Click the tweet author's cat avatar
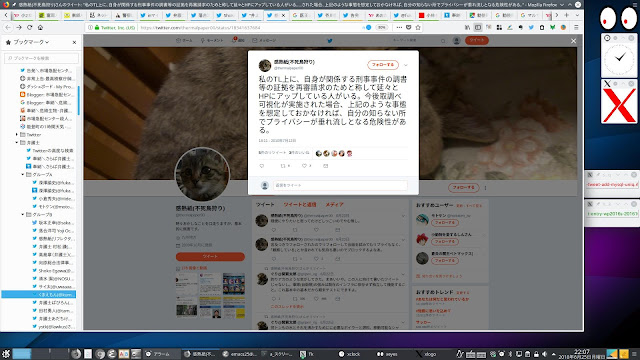The width and height of the screenshot is (640, 360). [265, 65]
